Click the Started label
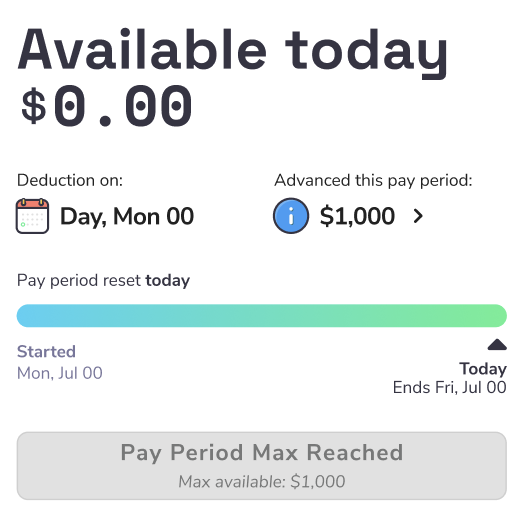 46,352
